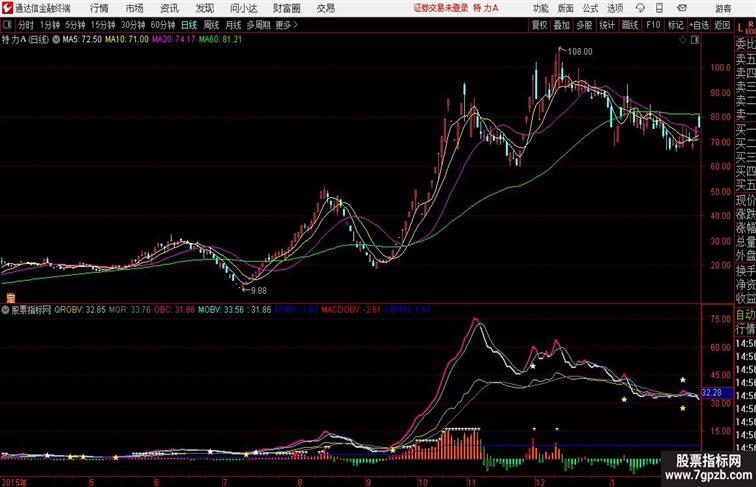Click the diamond icon above the price axis
This screenshot has width=756, height=487.
(683, 40)
